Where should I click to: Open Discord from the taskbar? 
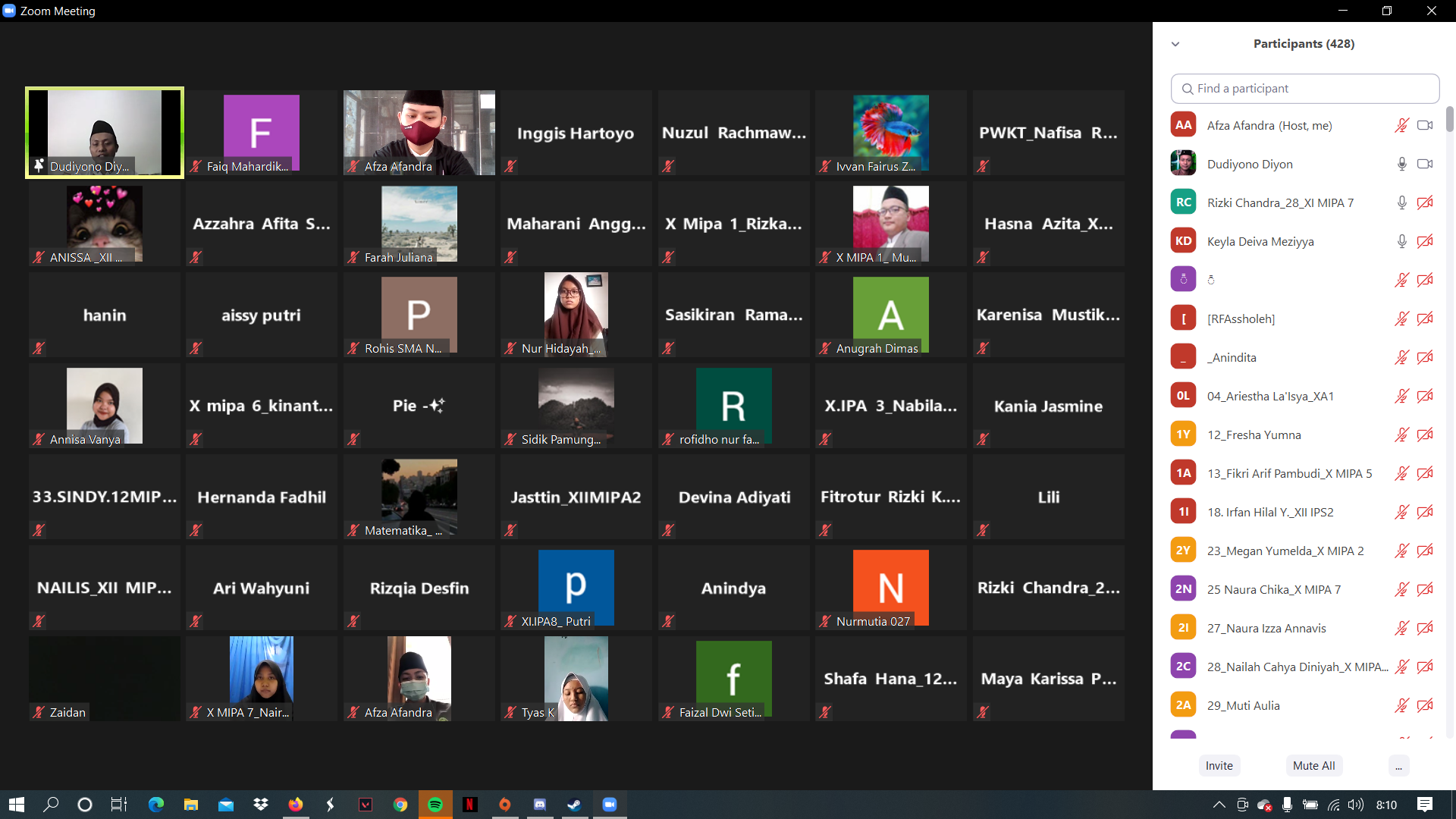click(x=540, y=805)
